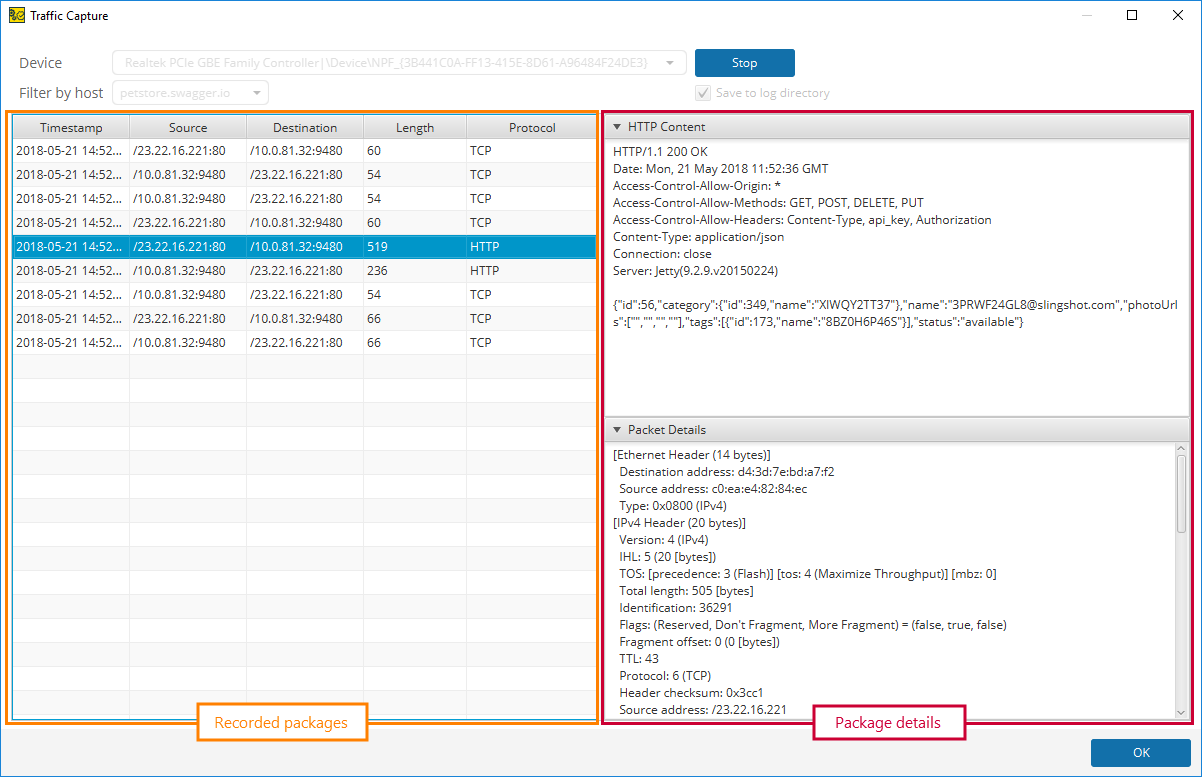Viewport: 1202px width, 777px height.
Task: Sort packets by the Length column
Action: pyautogui.click(x=414, y=127)
